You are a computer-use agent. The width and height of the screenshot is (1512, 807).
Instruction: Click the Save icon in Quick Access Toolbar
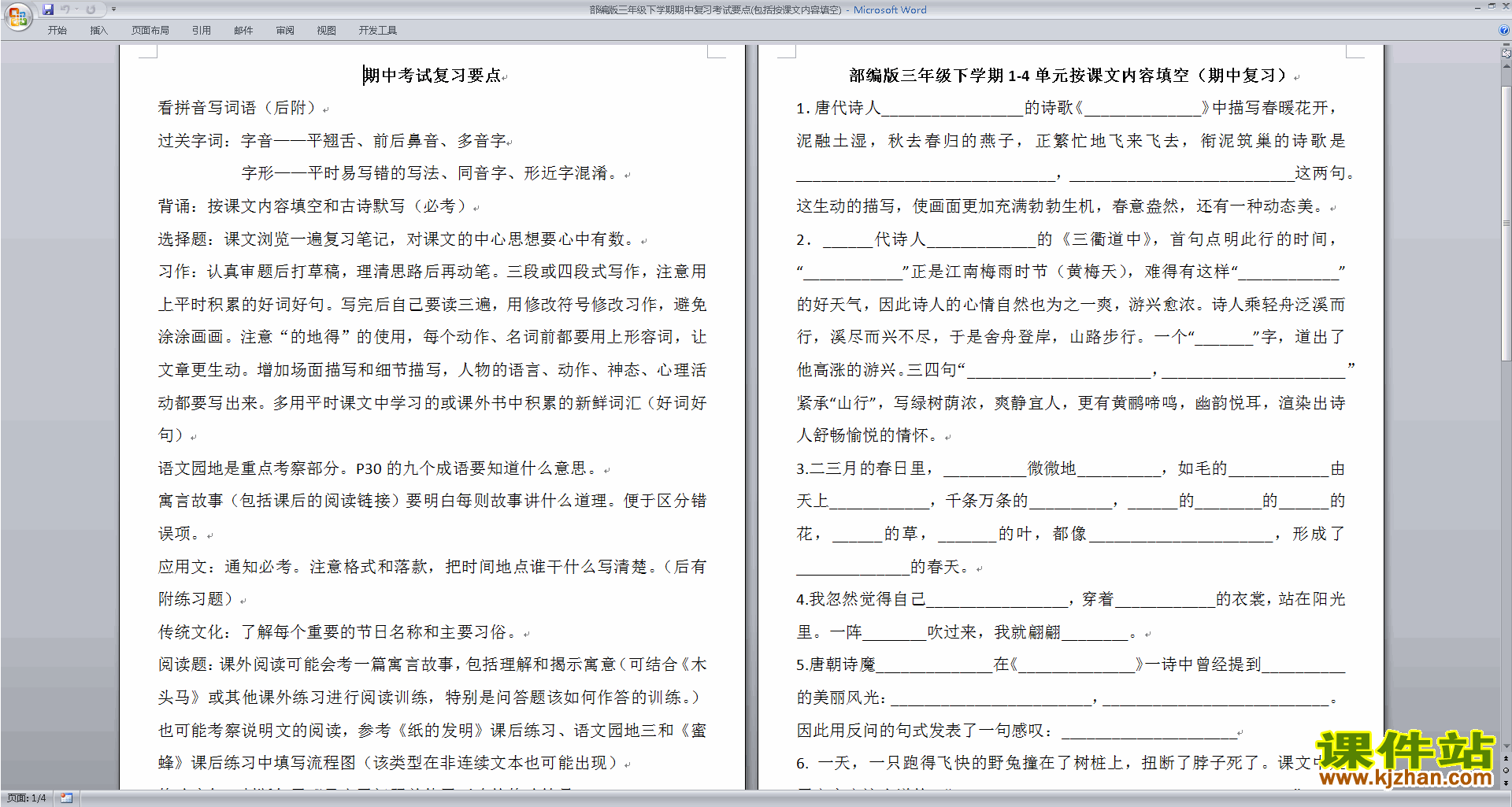[x=48, y=9]
